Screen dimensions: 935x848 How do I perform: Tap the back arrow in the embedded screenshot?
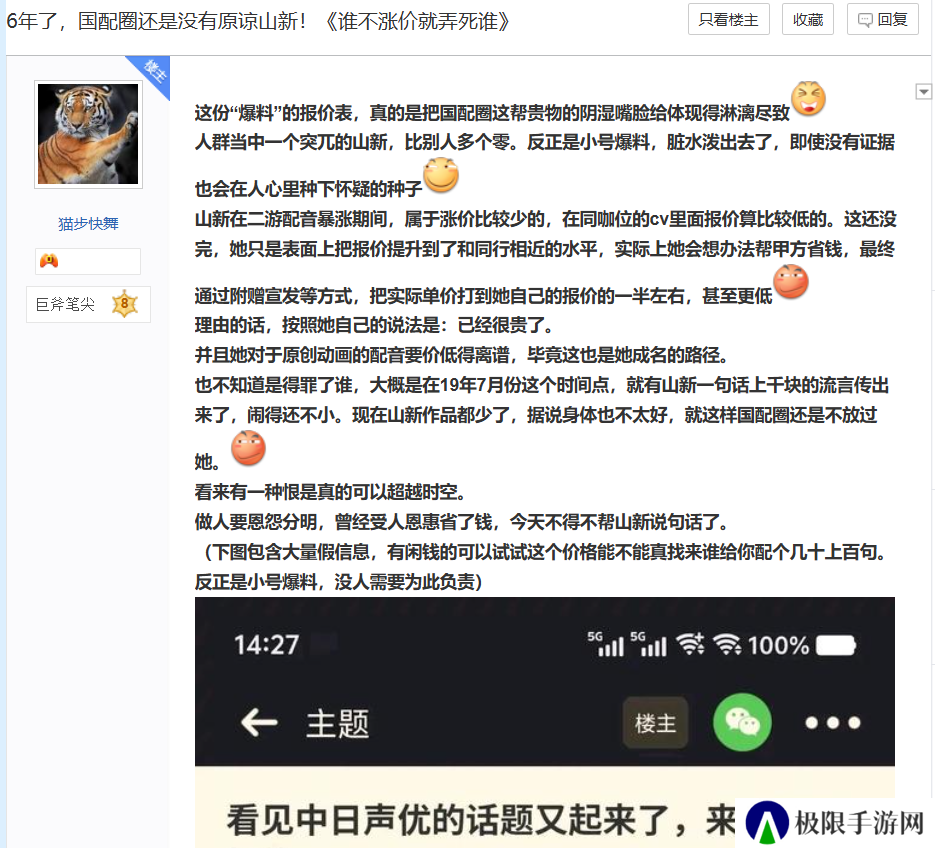click(x=259, y=723)
